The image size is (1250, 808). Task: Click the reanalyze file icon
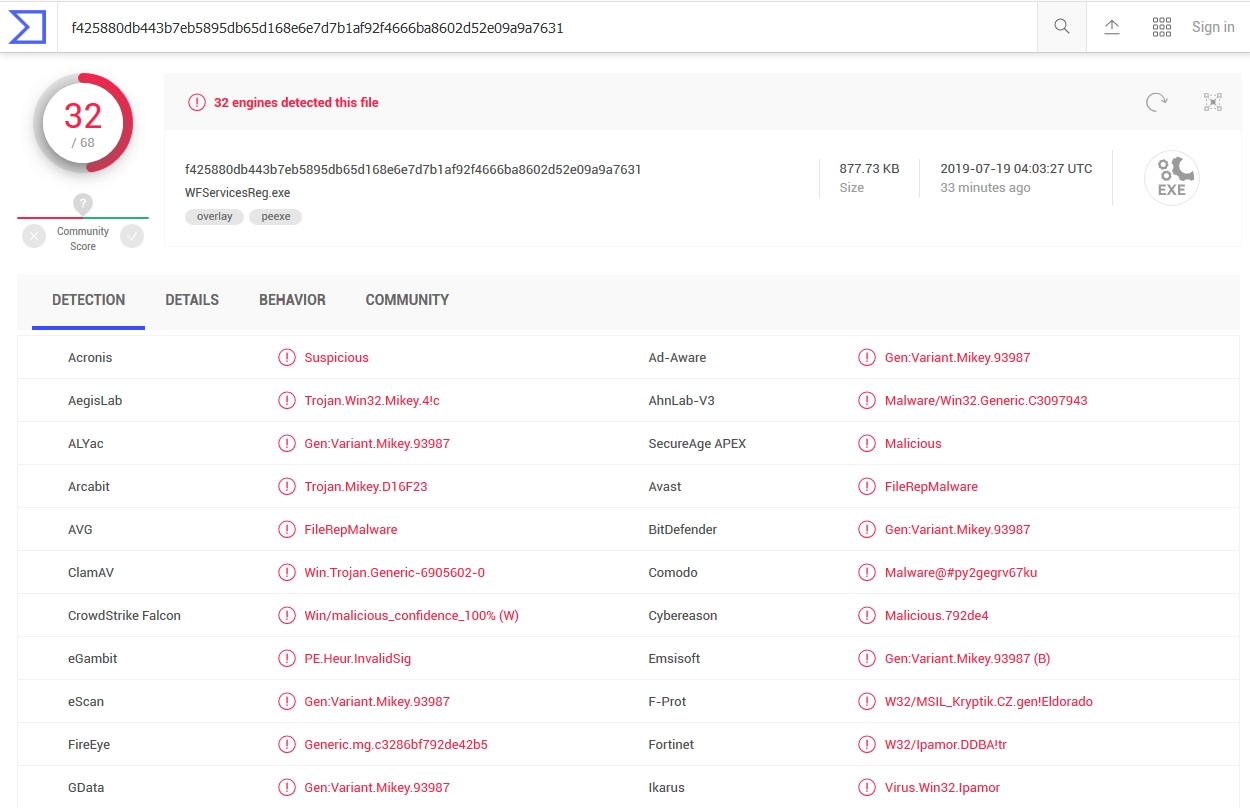click(1156, 101)
